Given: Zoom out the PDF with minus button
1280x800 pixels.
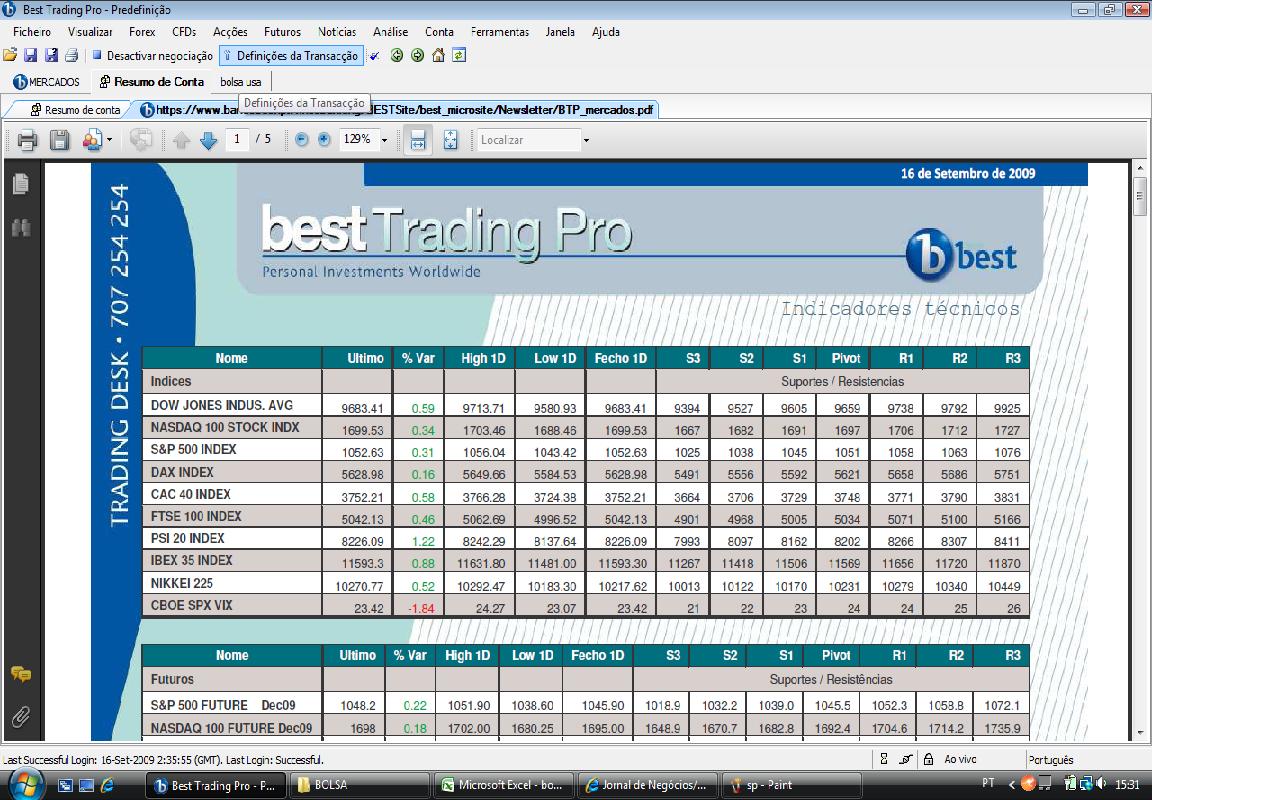Looking at the screenshot, I should (x=302, y=140).
